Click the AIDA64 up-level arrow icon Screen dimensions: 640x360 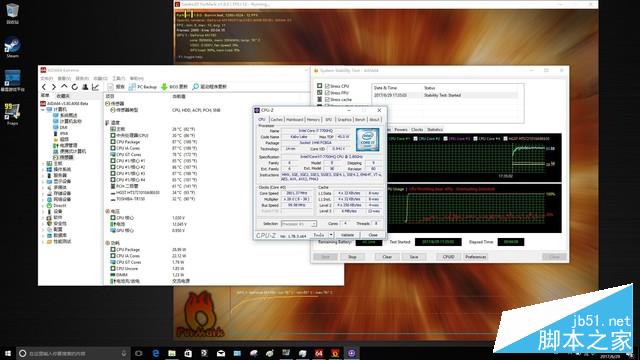coord(64,87)
